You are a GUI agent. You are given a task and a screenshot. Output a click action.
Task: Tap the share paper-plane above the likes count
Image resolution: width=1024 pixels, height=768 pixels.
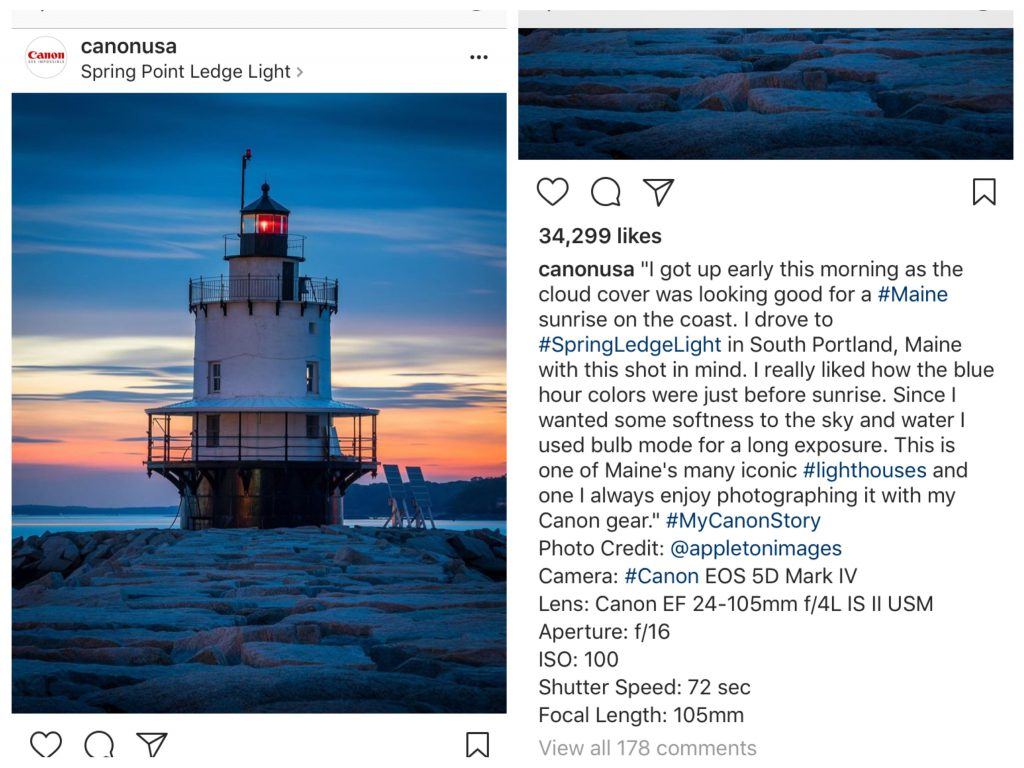pos(658,192)
